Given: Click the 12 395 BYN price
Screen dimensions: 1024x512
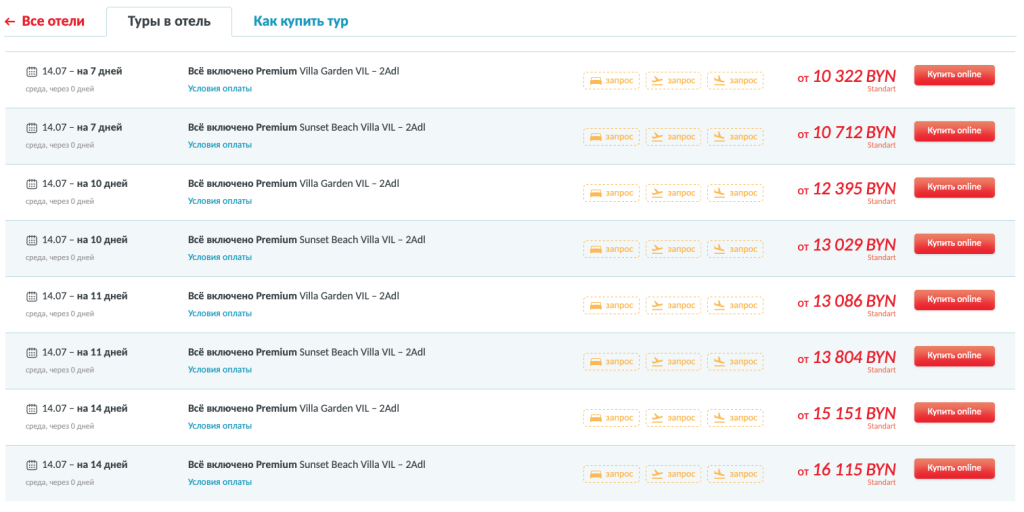Looking at the screenshot, I should click(x=853, y=188).
